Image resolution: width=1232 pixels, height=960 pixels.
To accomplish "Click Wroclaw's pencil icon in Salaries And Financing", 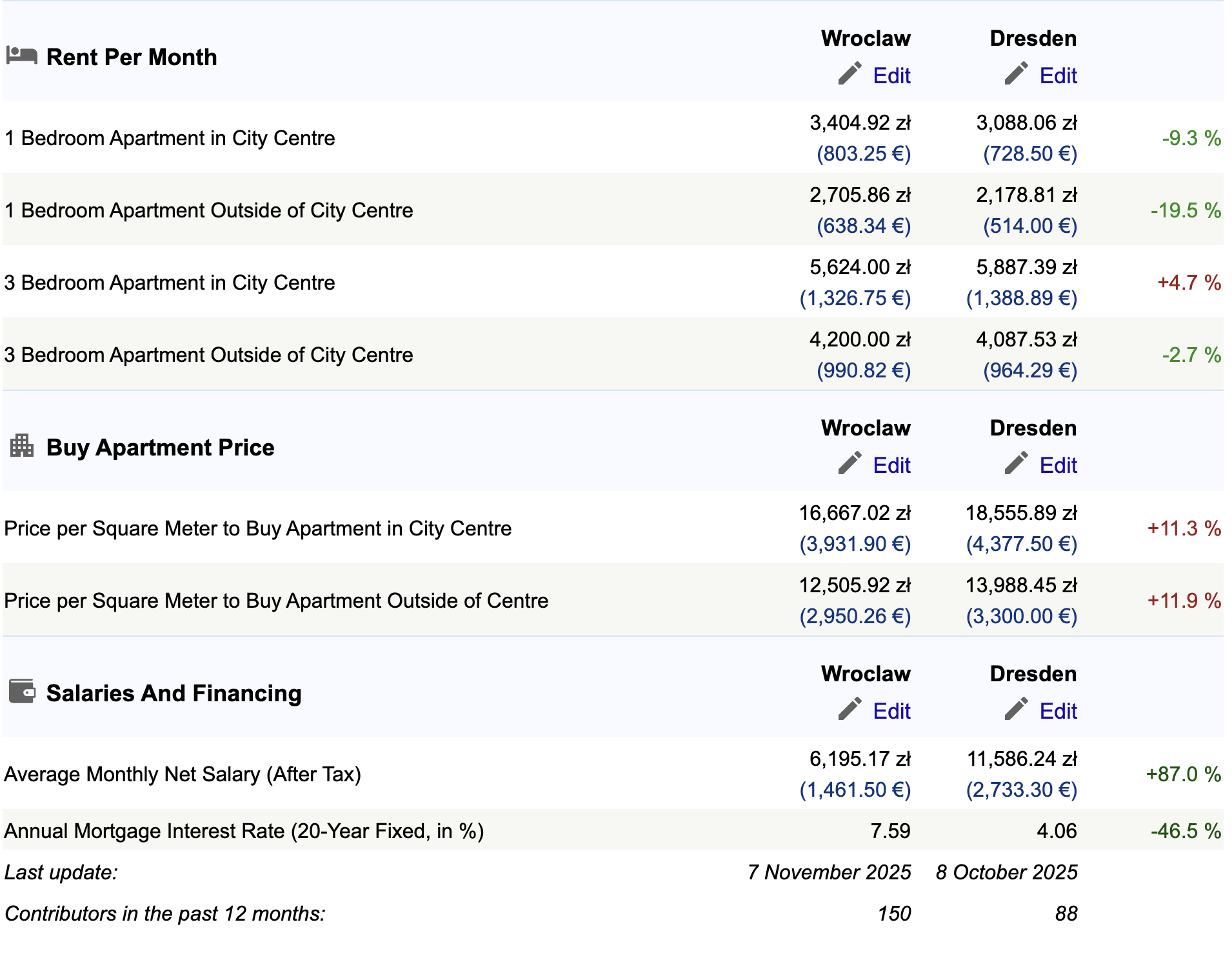I will pyautogui.click(x=849, y=709).
